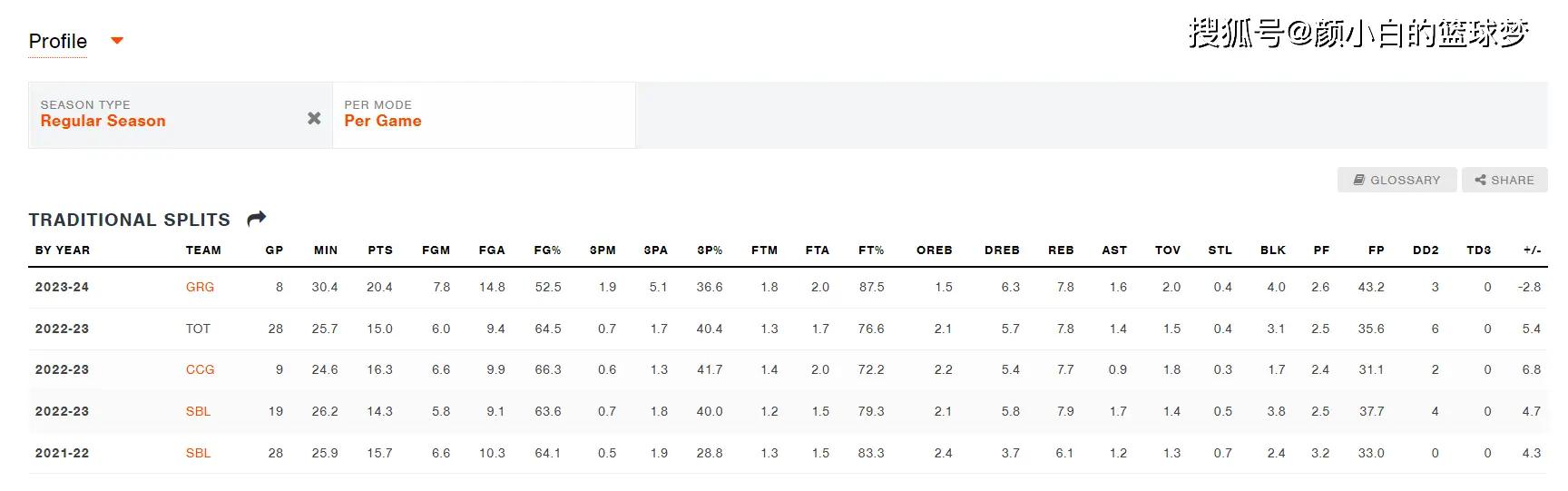Screen dimensions: 1568x491
Task: Open the GRG team link
Action: click(200, 287)
